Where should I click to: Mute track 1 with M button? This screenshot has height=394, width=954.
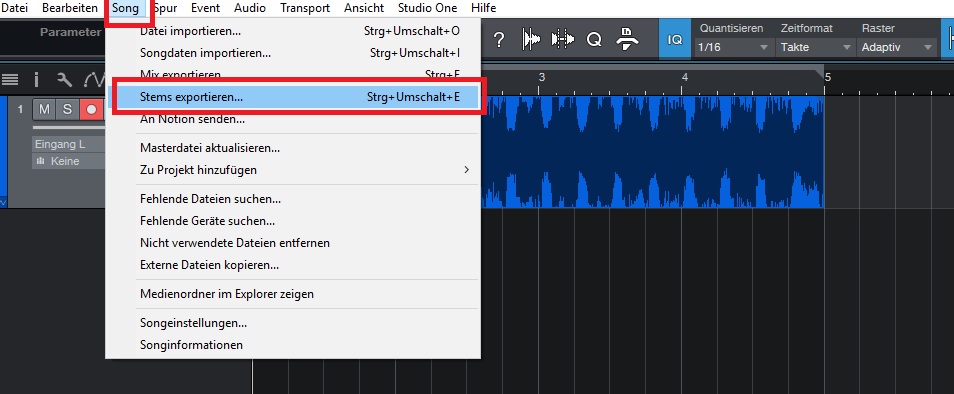click(44, 109)
